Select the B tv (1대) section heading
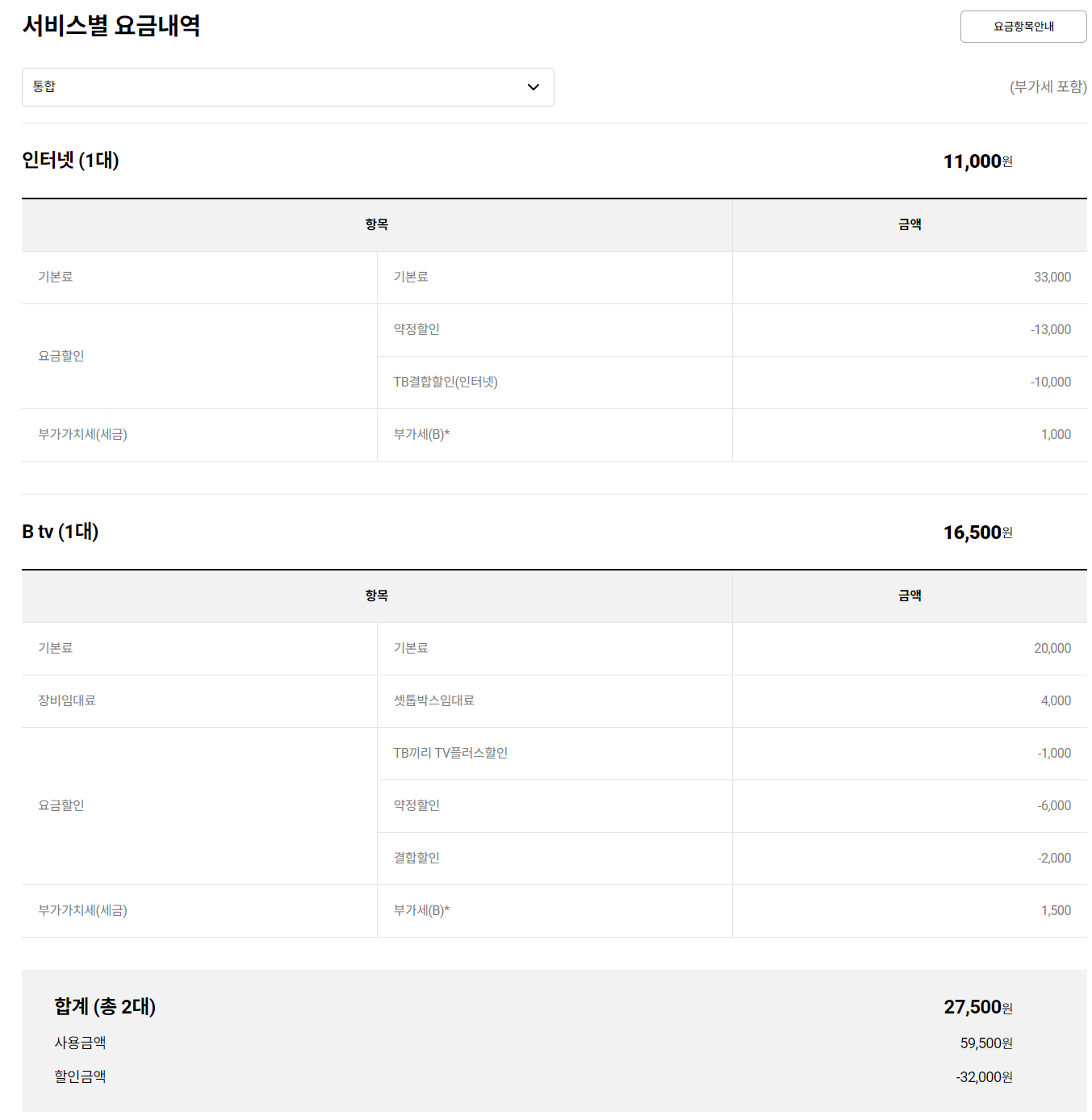1092x1120 pixels. [61, 532]
